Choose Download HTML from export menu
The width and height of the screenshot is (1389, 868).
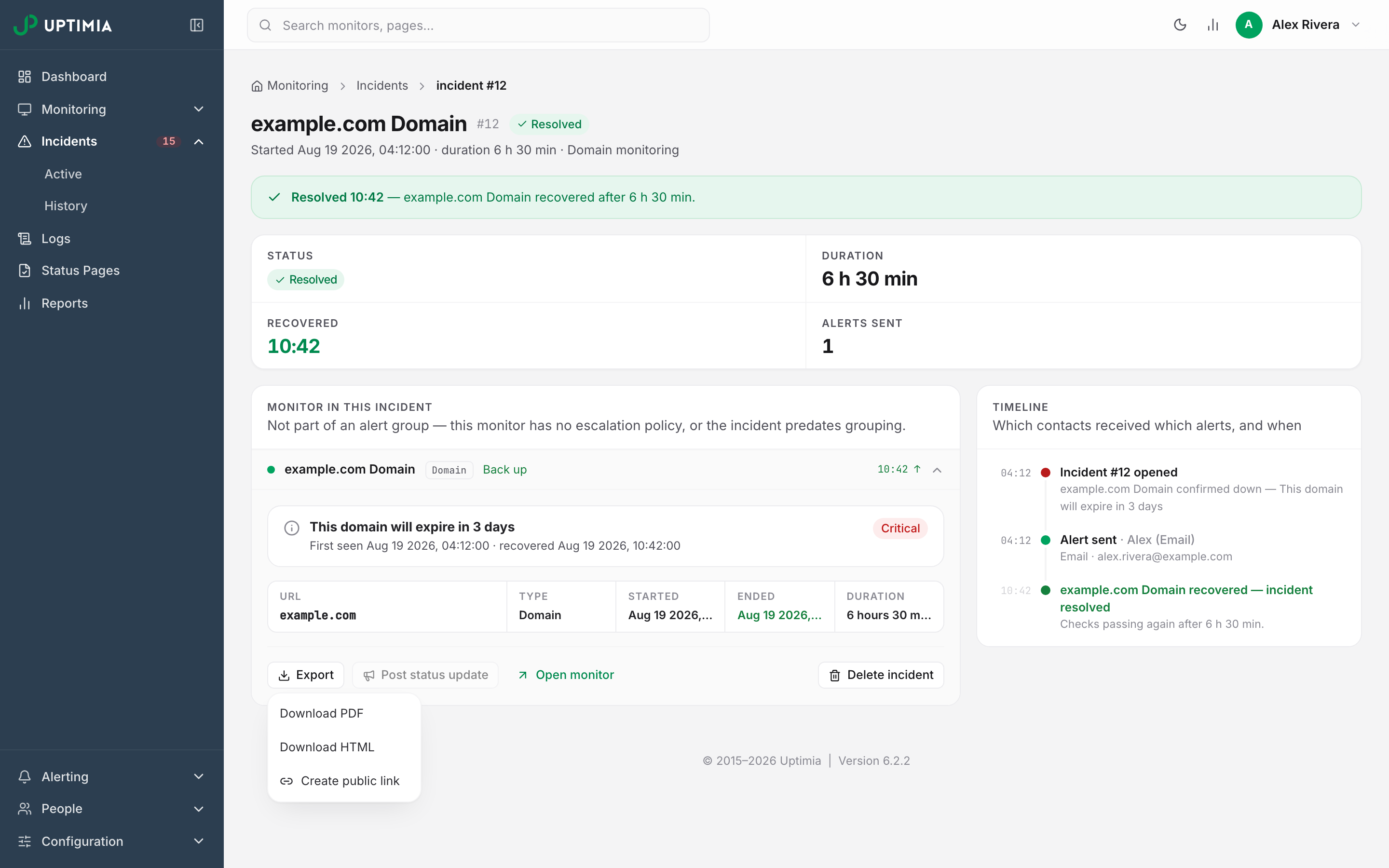(x=344, y=747)
